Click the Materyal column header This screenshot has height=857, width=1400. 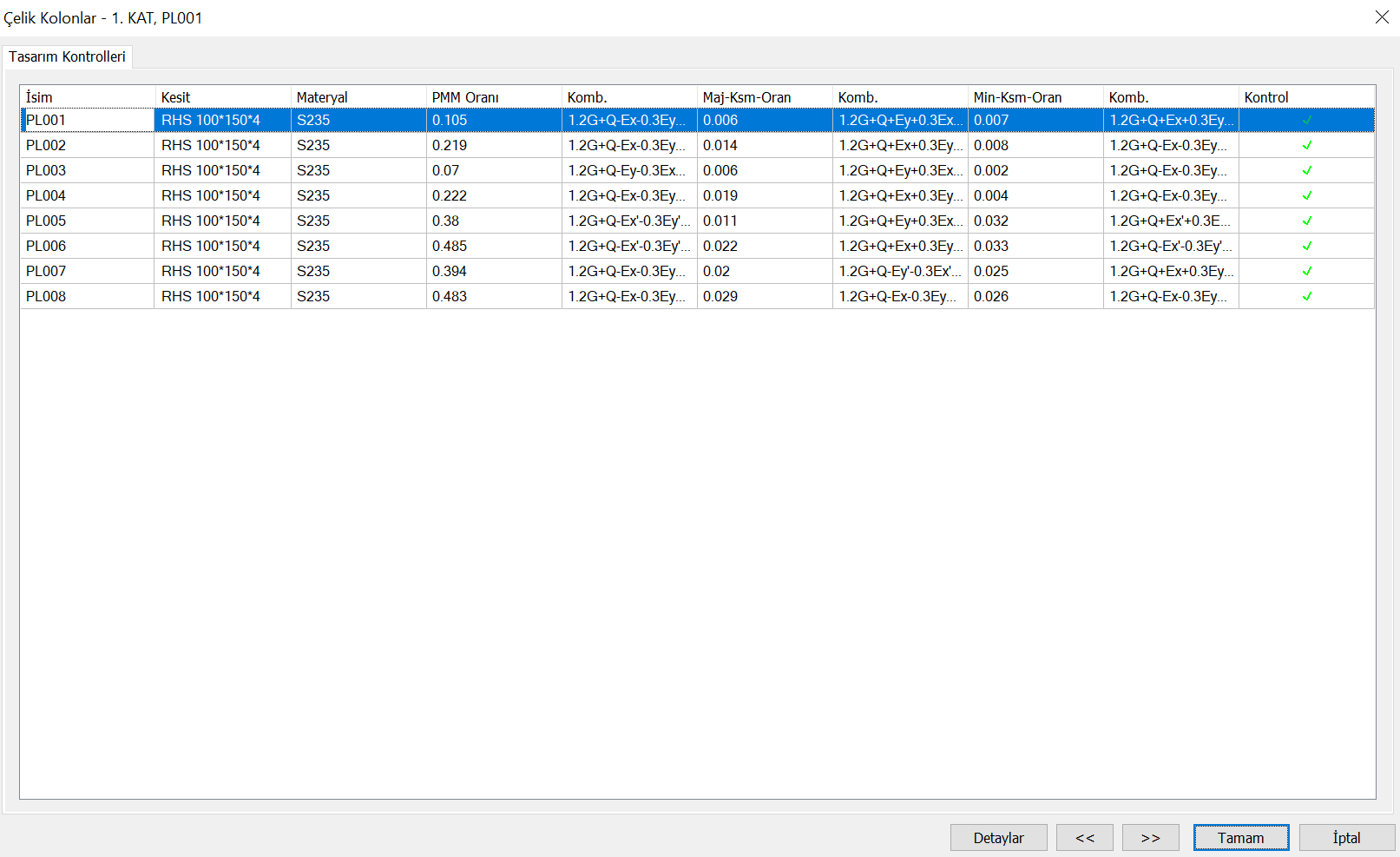click(358, 97)
